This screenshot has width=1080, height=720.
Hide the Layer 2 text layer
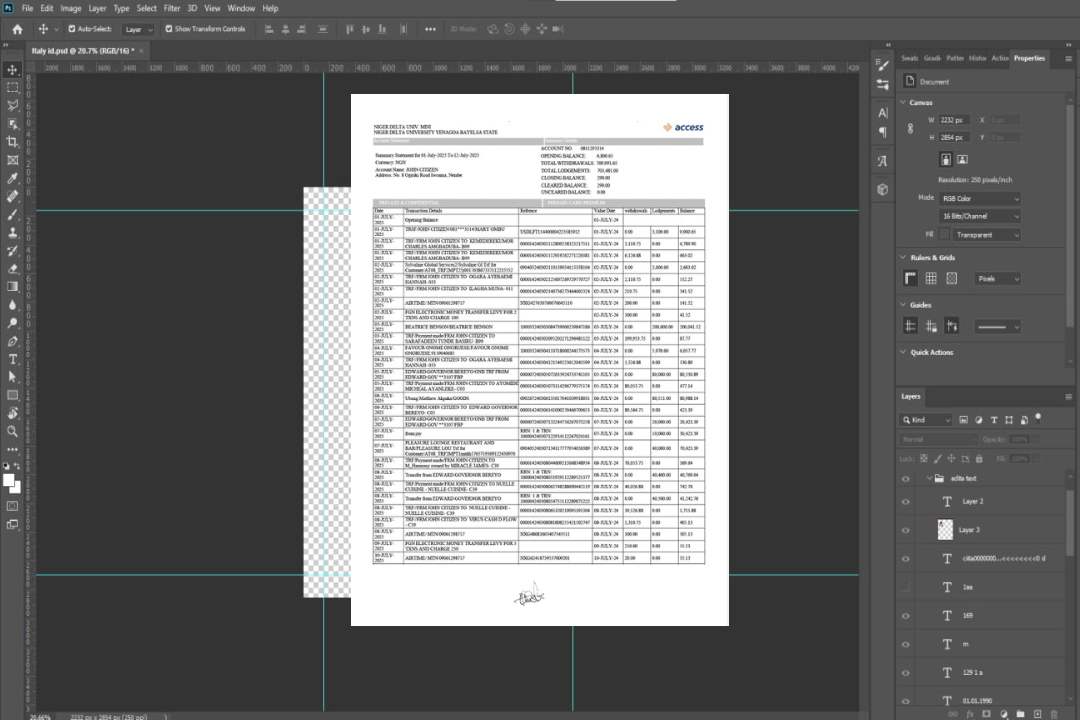(x=906, y=502)
